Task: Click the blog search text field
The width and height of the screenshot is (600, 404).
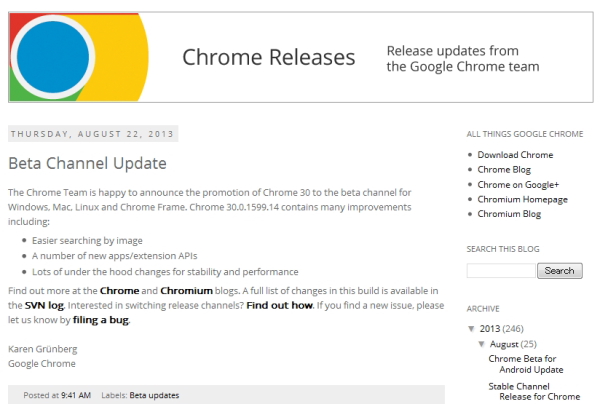Action: (x=501, y=271)
